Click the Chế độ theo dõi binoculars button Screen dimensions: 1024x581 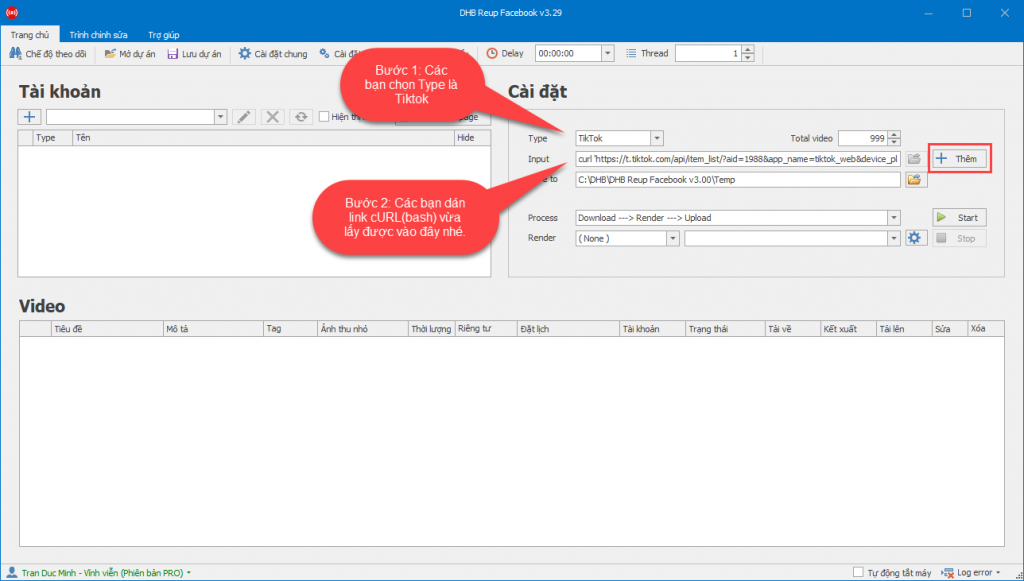pyautogui.click(x=47, y=54)
